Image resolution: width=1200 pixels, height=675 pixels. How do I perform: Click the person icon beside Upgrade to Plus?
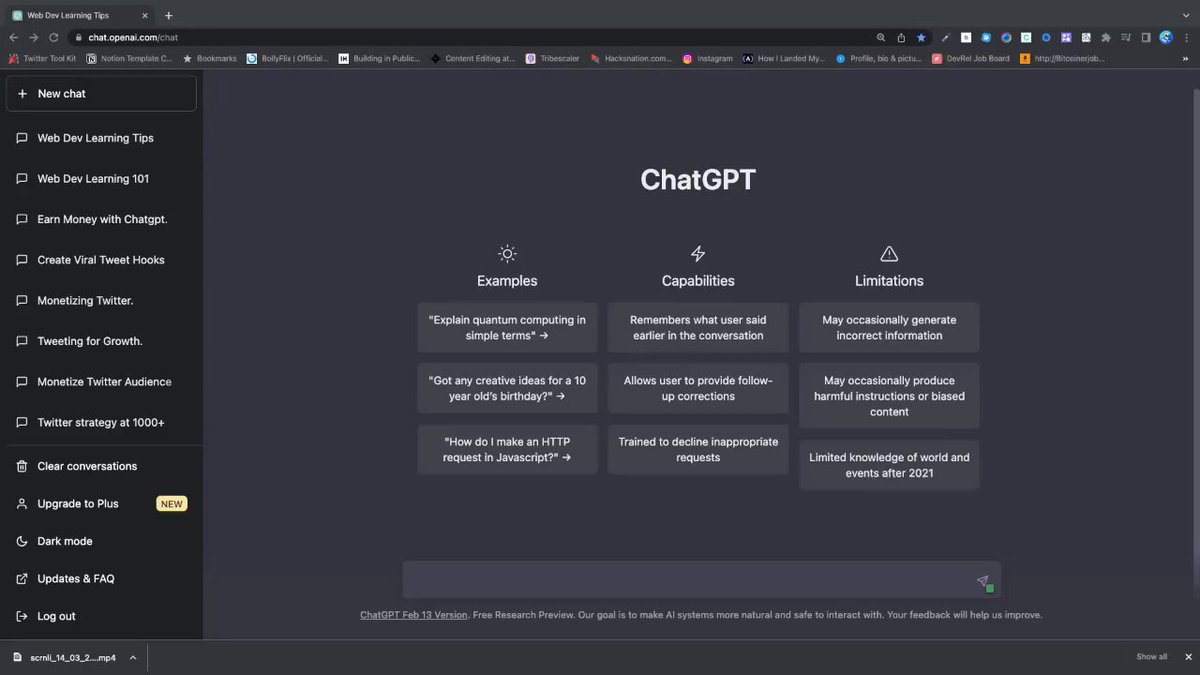pos(22,504)
